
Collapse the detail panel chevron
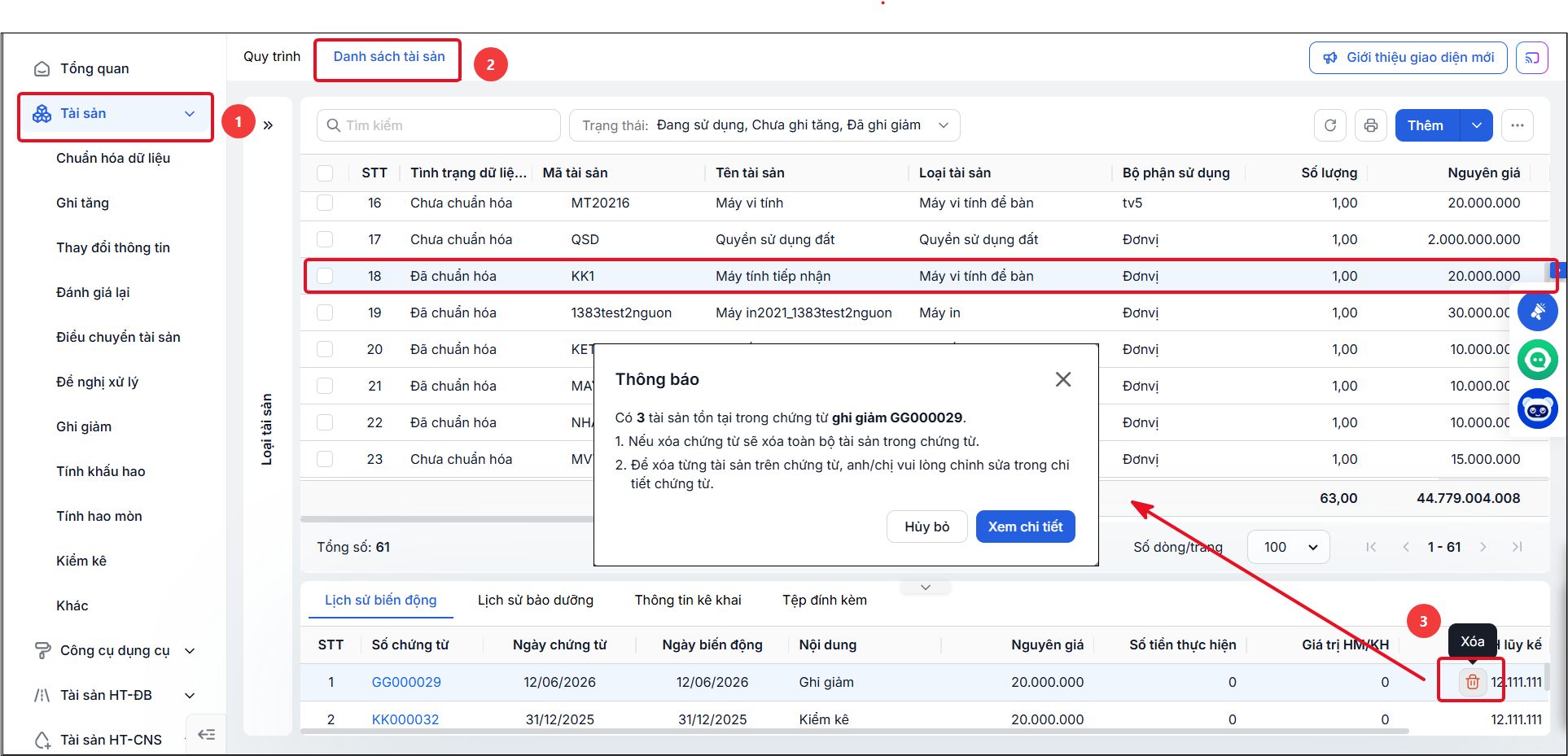[x=926, y=588]
